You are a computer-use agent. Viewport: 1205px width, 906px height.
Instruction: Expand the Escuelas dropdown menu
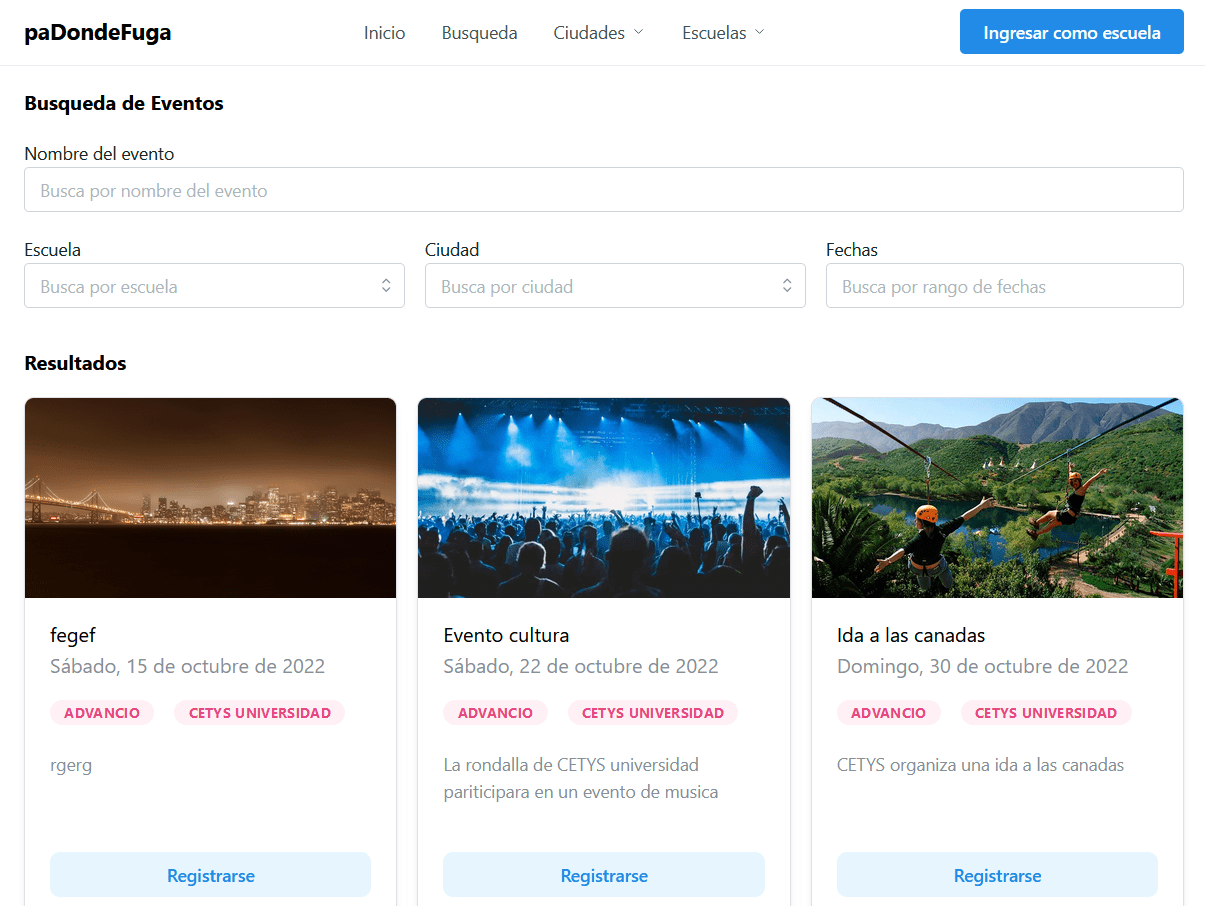click(x=723, y=33)
